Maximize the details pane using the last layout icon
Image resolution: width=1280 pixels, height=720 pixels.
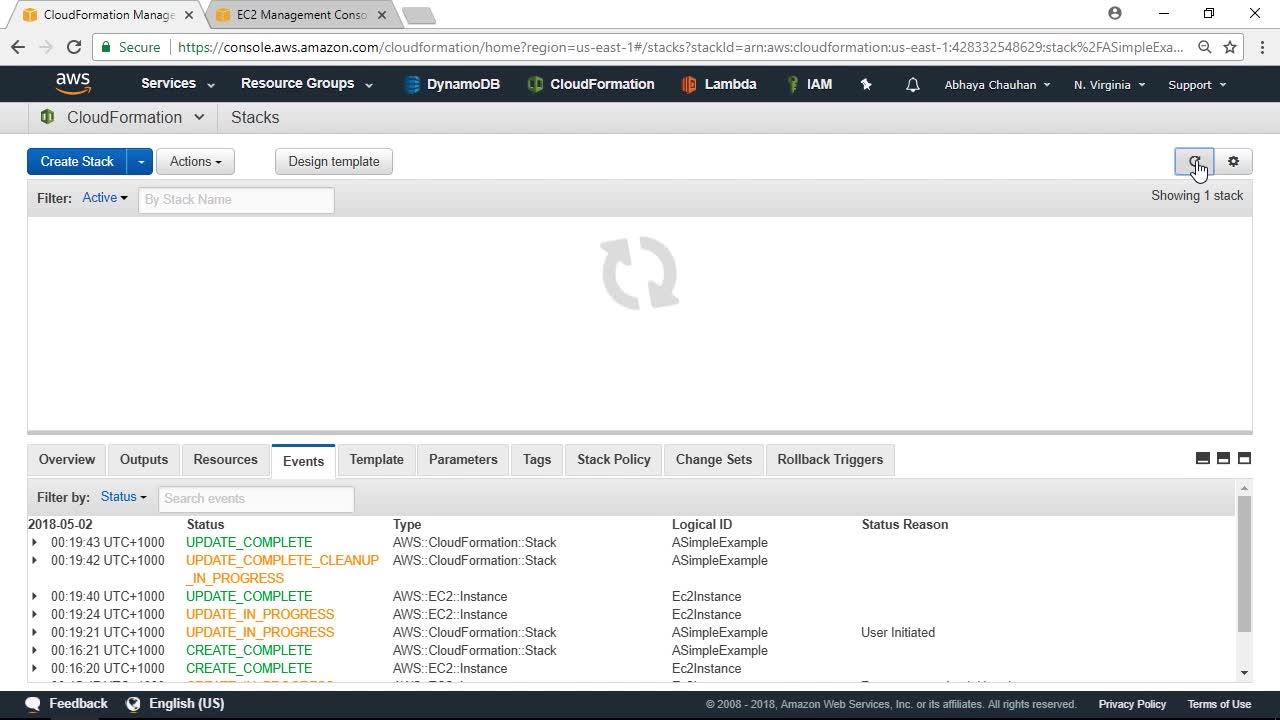(x=1244, y=458)
